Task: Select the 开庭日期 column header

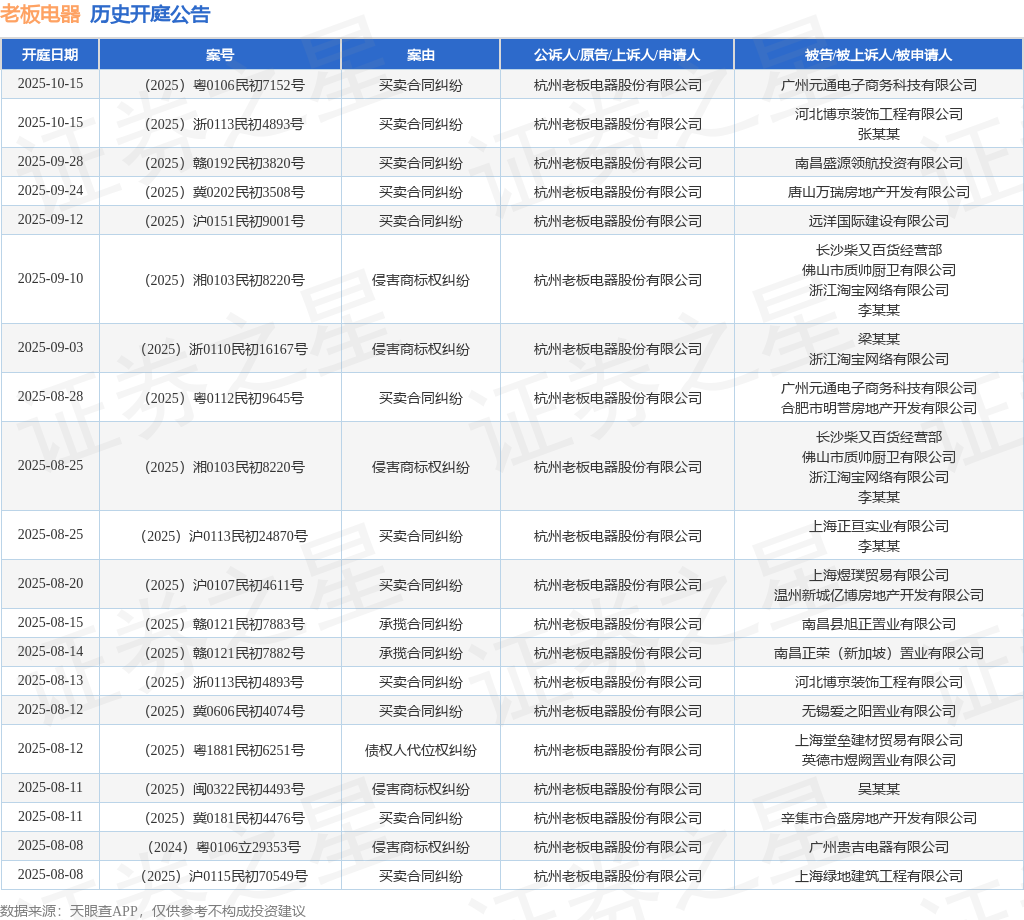Action: coord(50,55)
